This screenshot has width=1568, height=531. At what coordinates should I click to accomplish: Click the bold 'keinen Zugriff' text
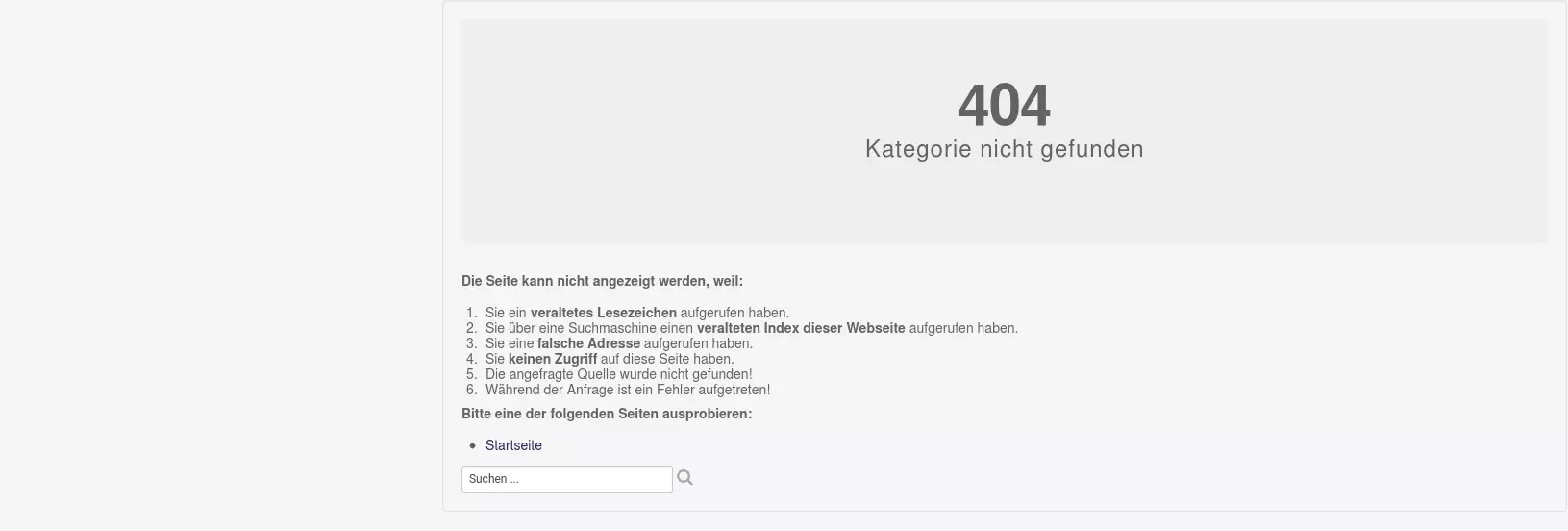click(x=552, y=359)
